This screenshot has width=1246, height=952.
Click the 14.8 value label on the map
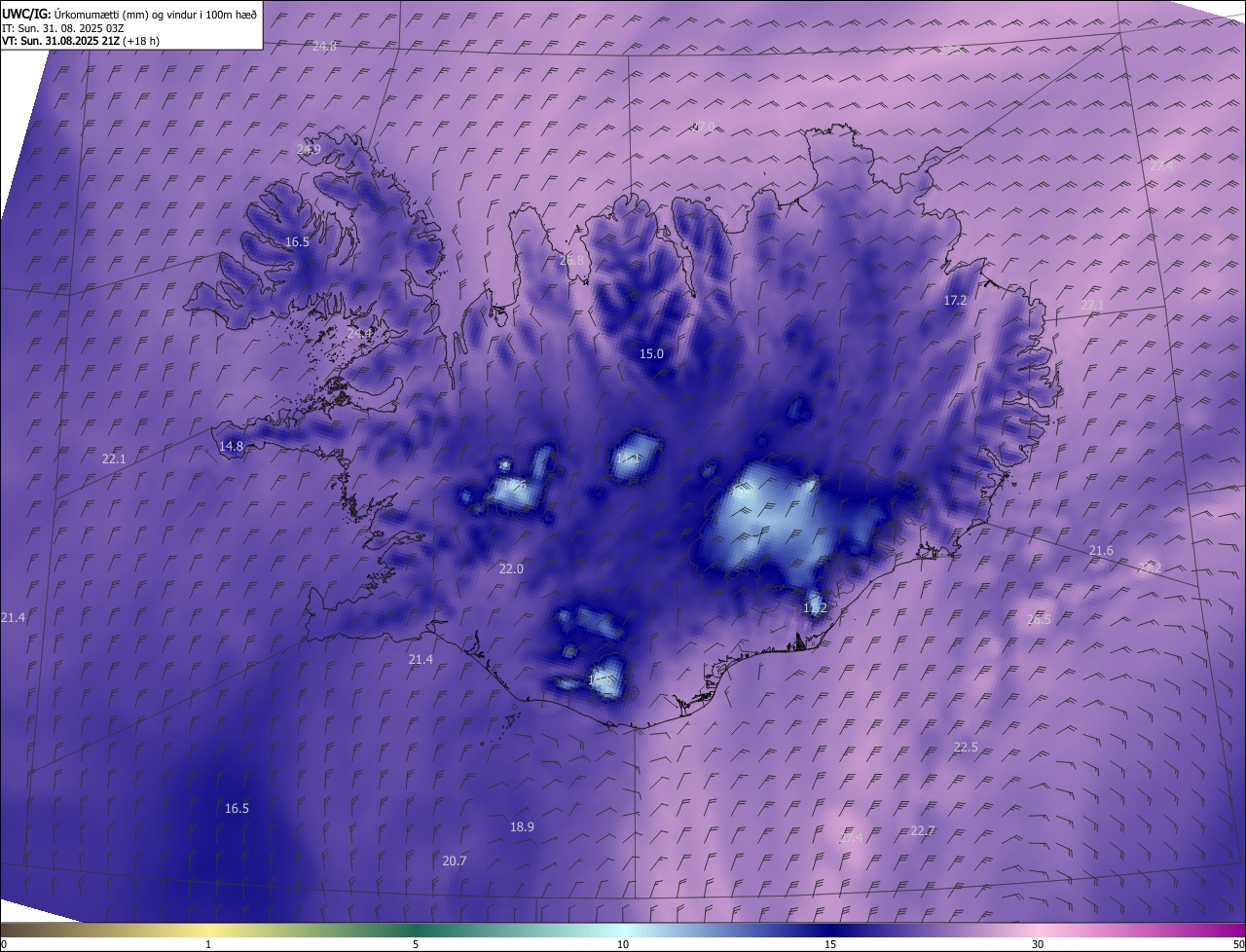[x=231, y=446]
